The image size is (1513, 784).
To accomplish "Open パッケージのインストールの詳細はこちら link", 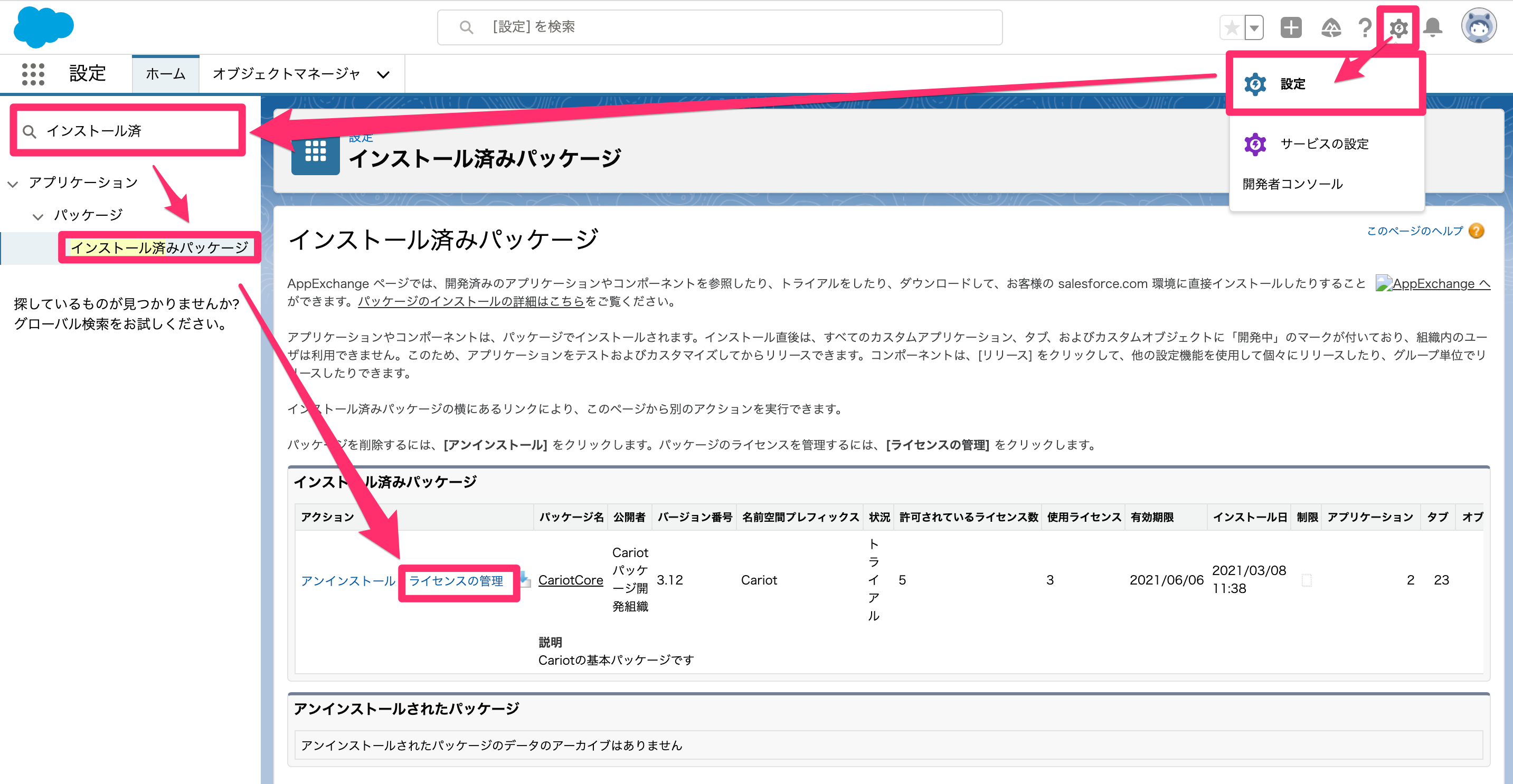I will 471,302.
